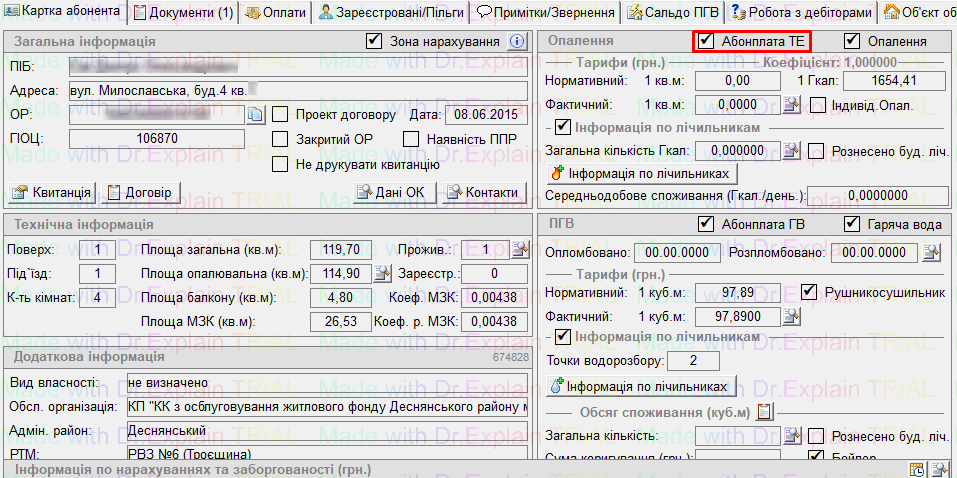Uncheck the Абонплата ТЕ checkbox
957x478 pixels.
pyautogui.click(x=707, y=41)
